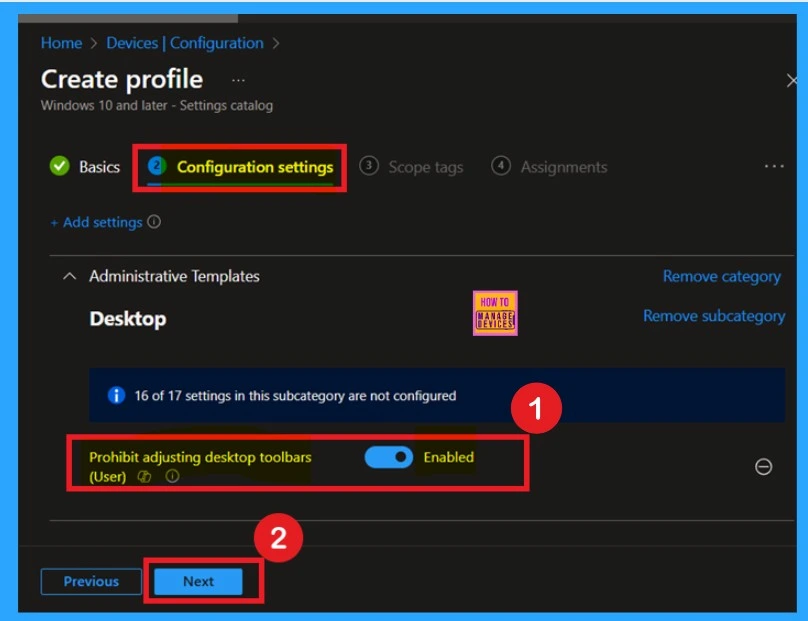Click the Enabled status label
This screenshot has height=621, width=808.
(448, 457)
